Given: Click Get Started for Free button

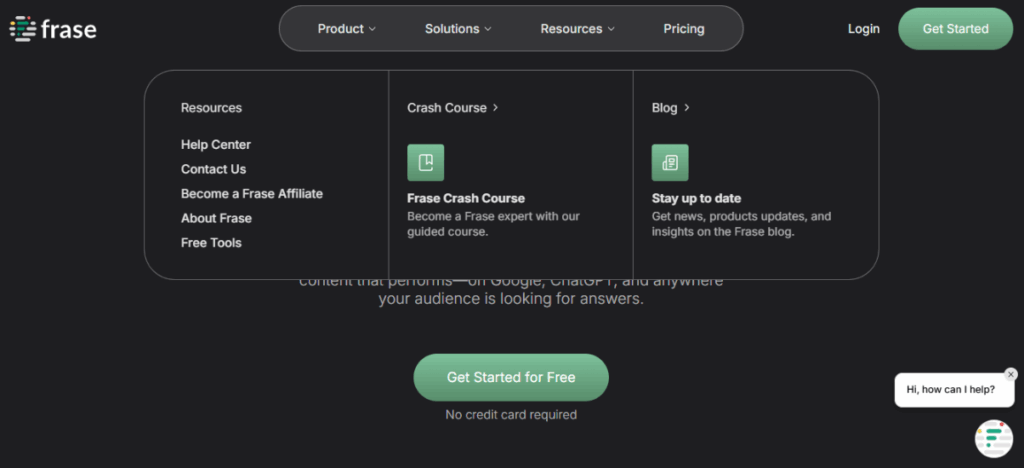Looking at the screenshot, I should point(511,377).
